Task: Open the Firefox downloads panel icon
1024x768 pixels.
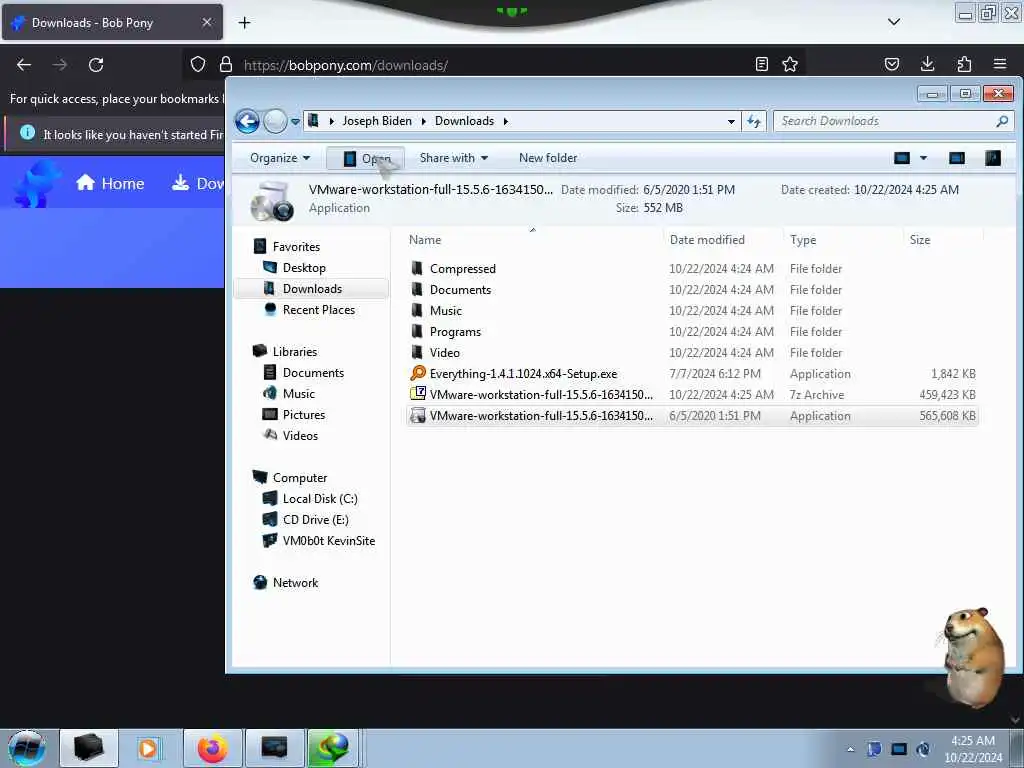Action: [x=927, y=64]
